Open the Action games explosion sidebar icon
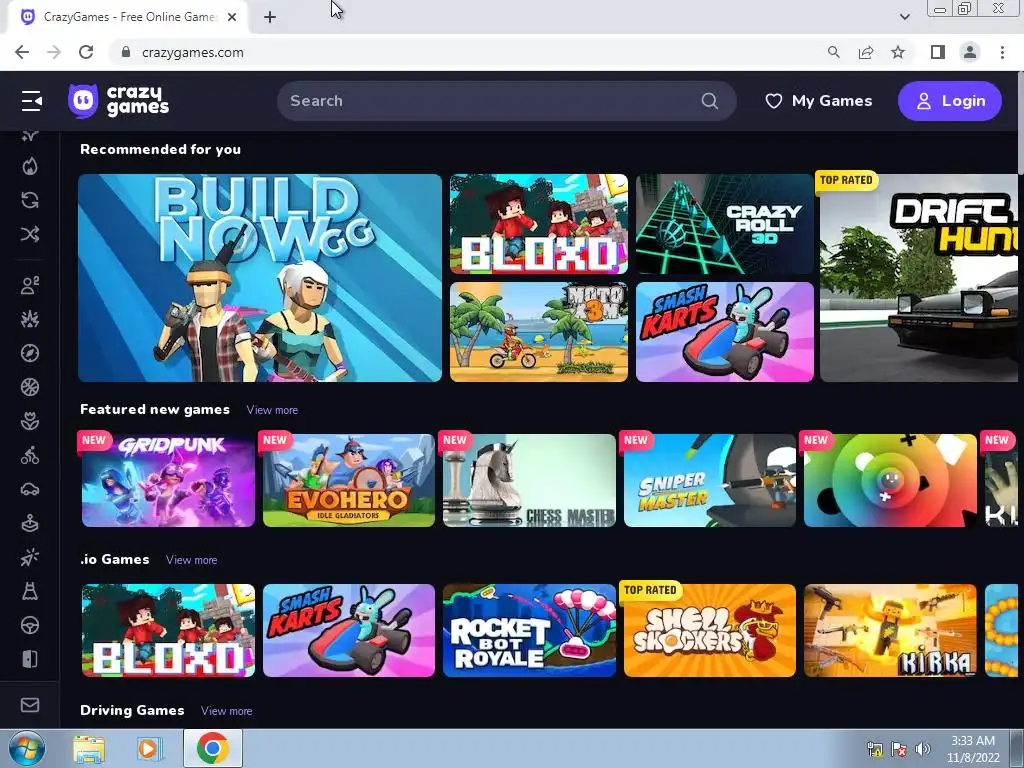Image resolution: width=1024 pixels, height=768 pixels. [30, 319]
